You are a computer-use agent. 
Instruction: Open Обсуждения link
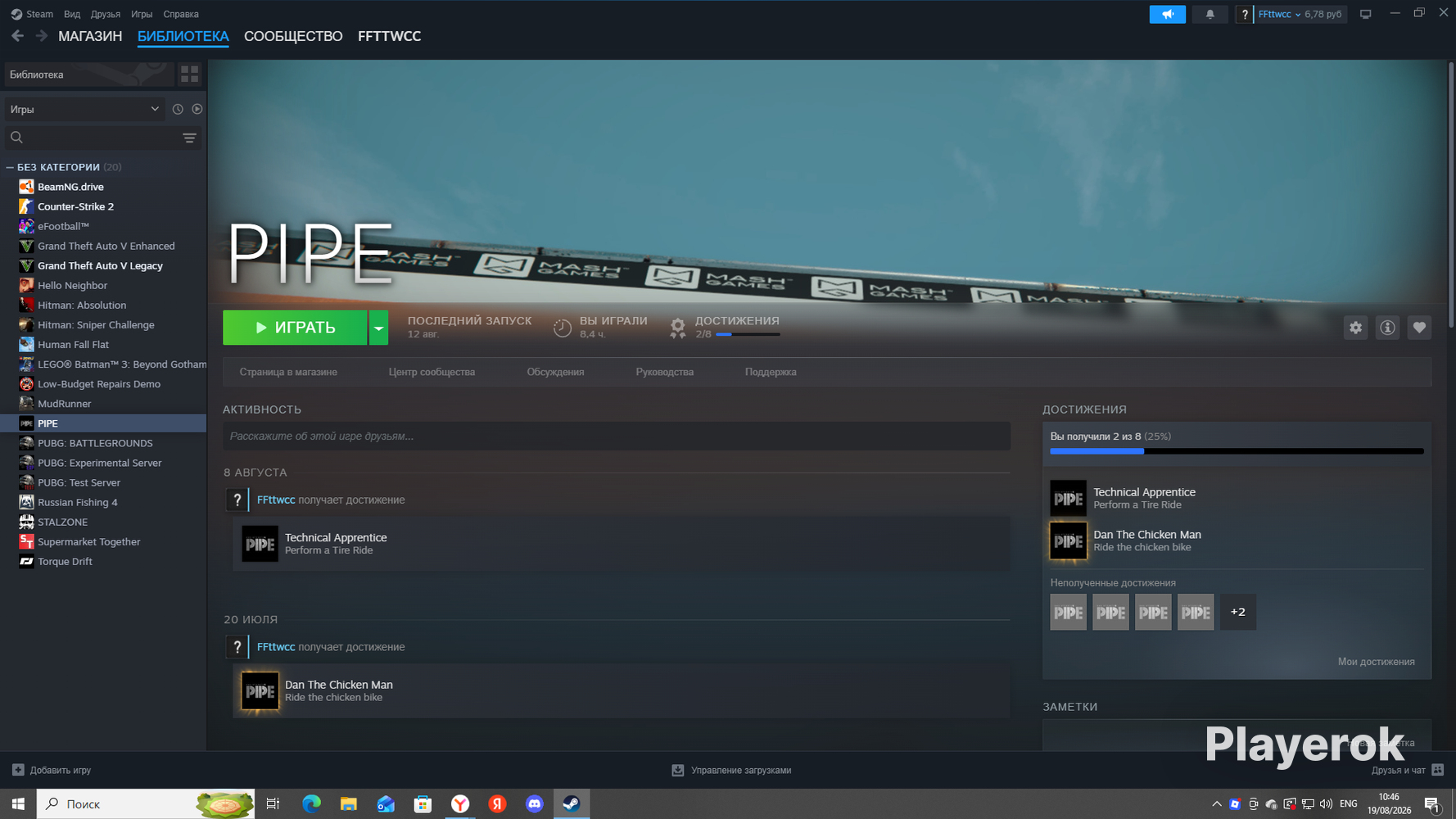555,372
